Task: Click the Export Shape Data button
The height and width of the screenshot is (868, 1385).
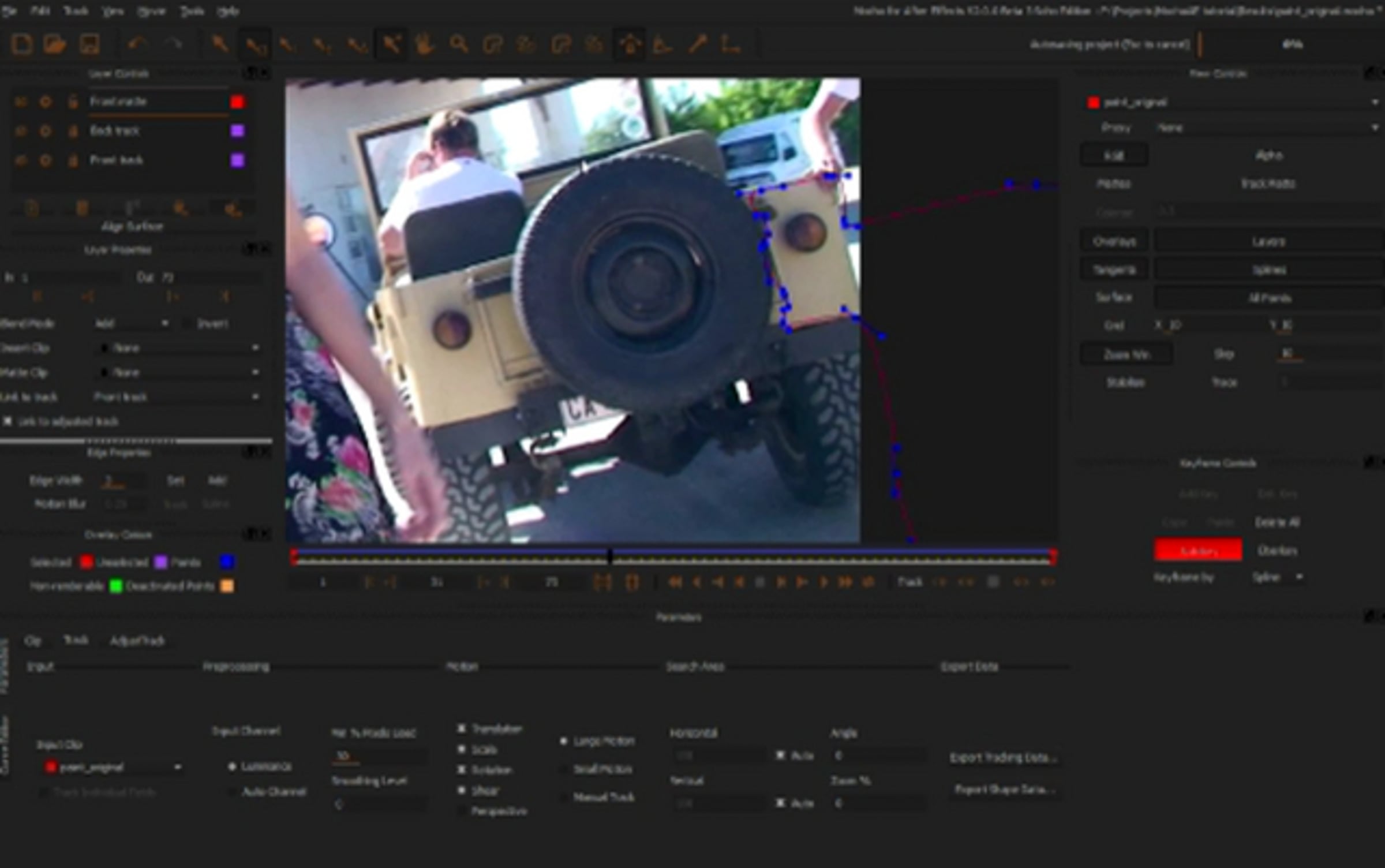Action: [x=1004, y=790]
